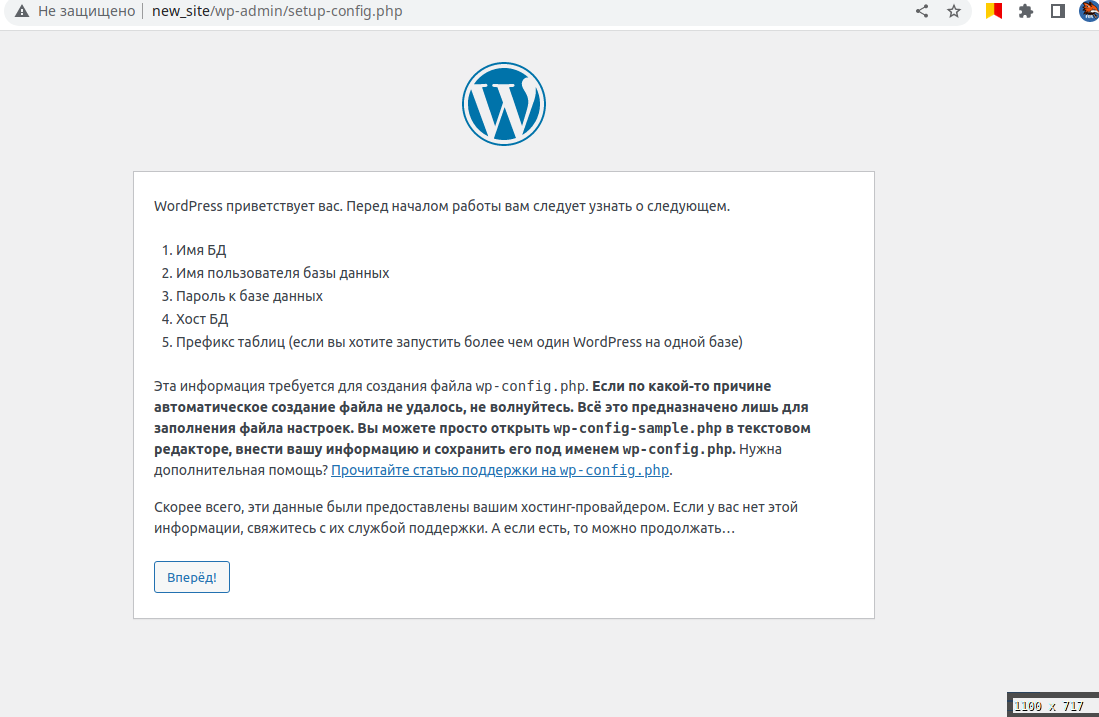
Task: Click the "Имя БД" list item
Action: point(201,250)
